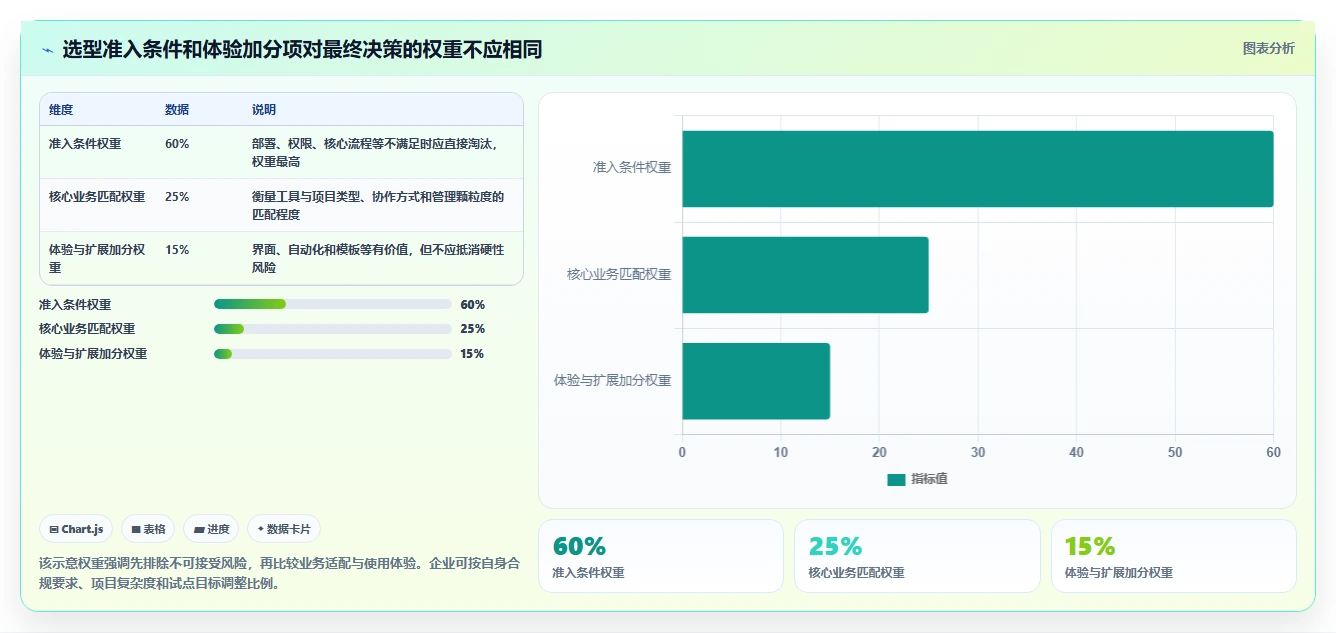The height and width of the screenshot is (633, 1336).
Task: Click the lightning icon beside the title
Action: (47, 49)
